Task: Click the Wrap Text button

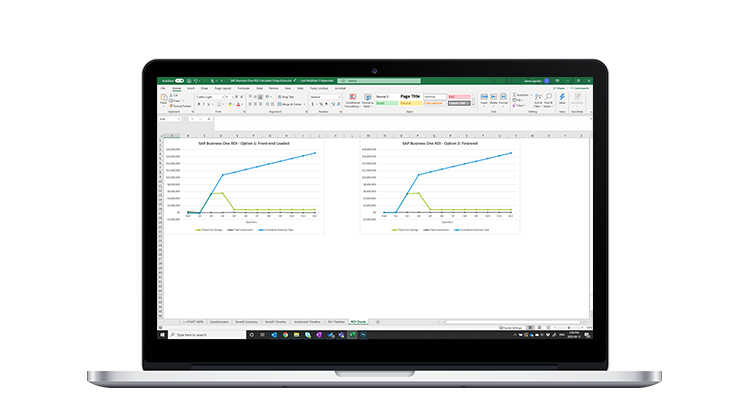Action: (x=286, y=97)
